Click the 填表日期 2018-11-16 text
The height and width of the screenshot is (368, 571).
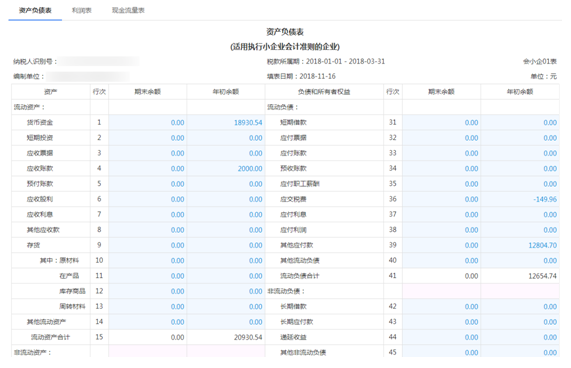tap(301, 76)
